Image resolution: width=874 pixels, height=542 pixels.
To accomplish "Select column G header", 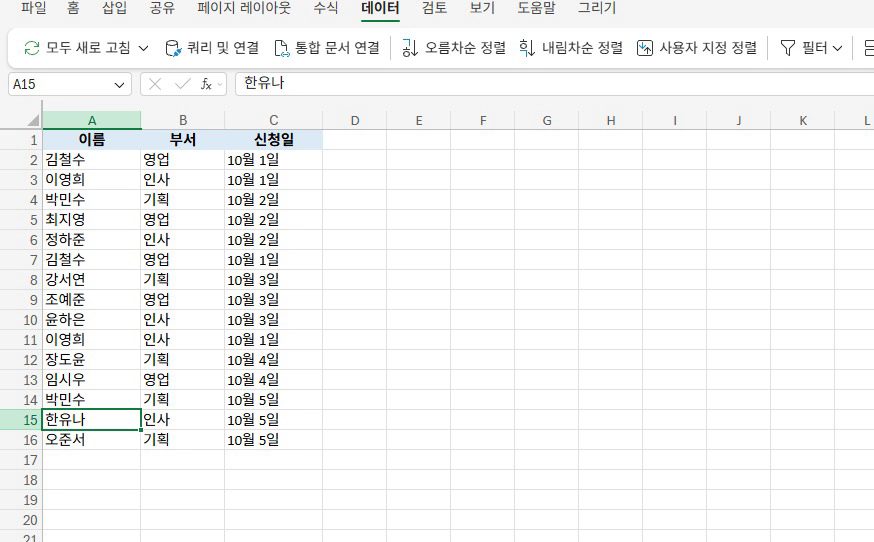I will click(547, 120).
